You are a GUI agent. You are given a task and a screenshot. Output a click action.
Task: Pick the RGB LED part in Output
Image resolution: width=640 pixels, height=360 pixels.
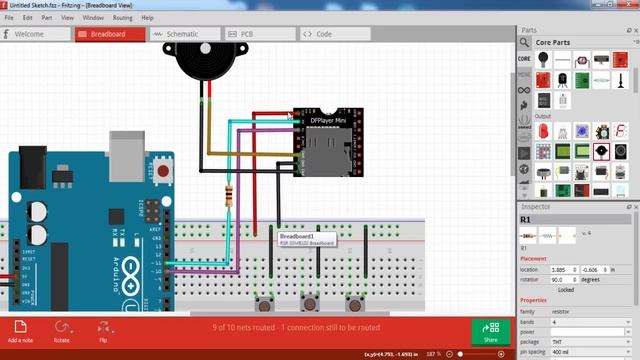tap(562, 131)
